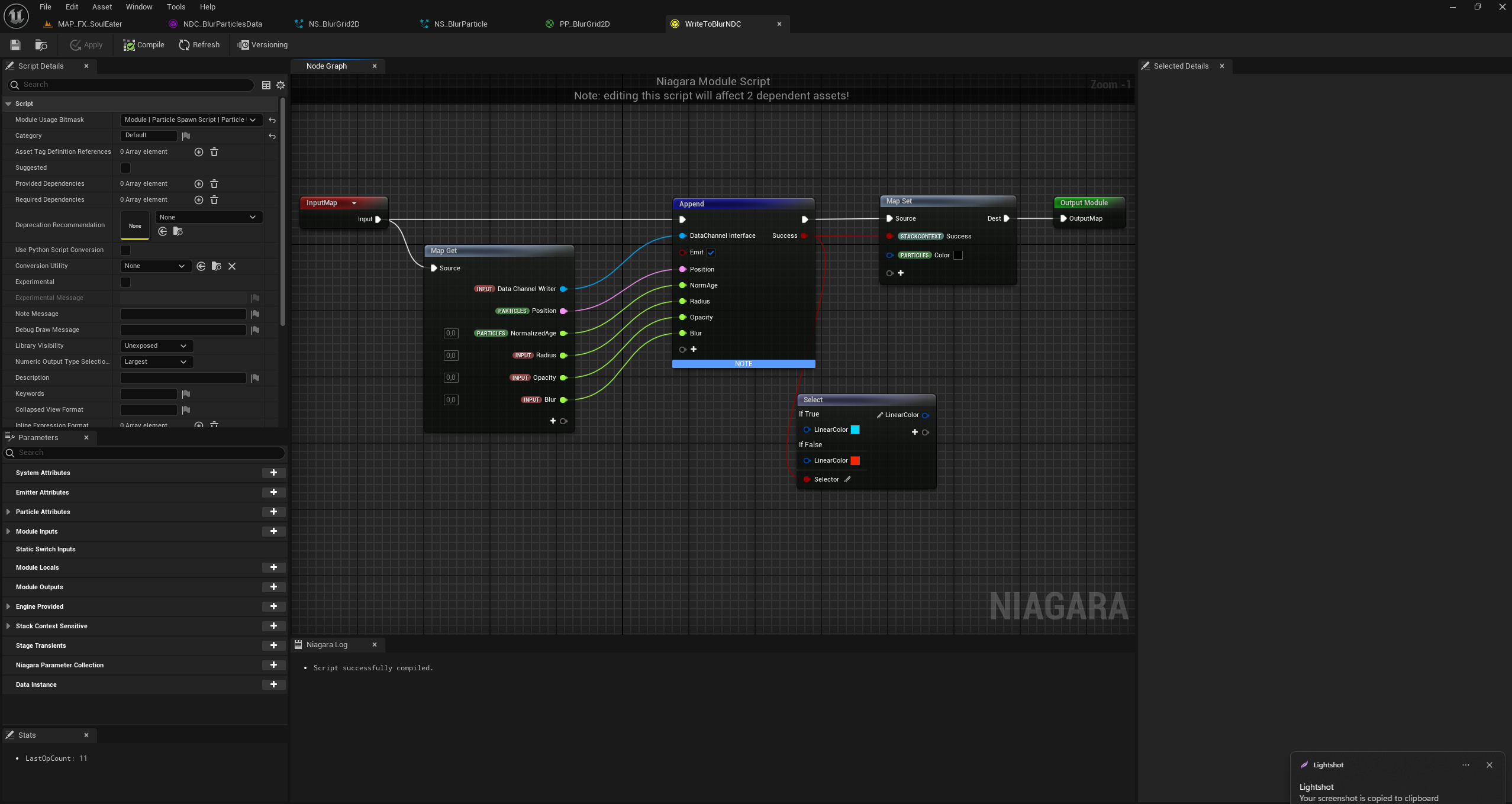Viewport: 1512px width, 804px height.
Task: Expand Module Inputs parameter group
Action: 8,531
